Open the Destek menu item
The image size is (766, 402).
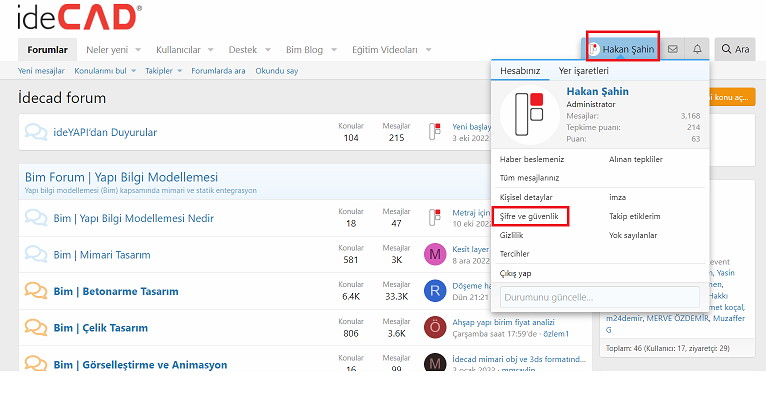pyautogui.click(x=243, y=50)
